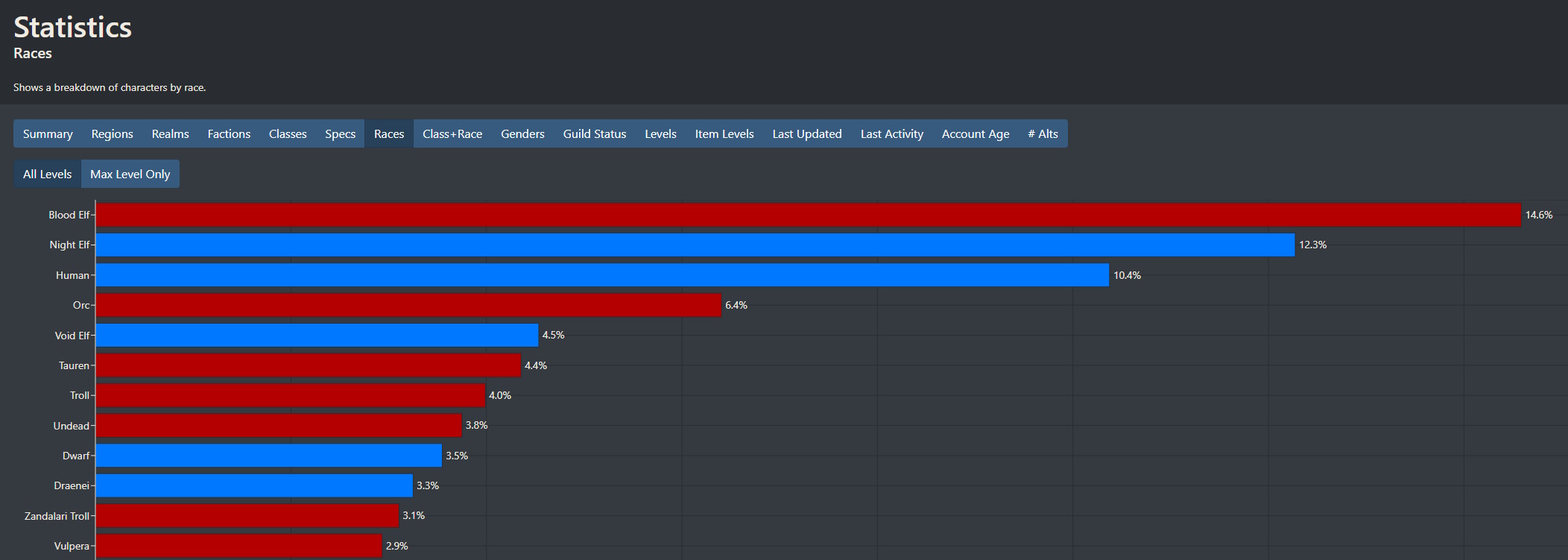Go to the Classes tab
The height and width of the screenshot is (560, 1568).
point(288,133)
